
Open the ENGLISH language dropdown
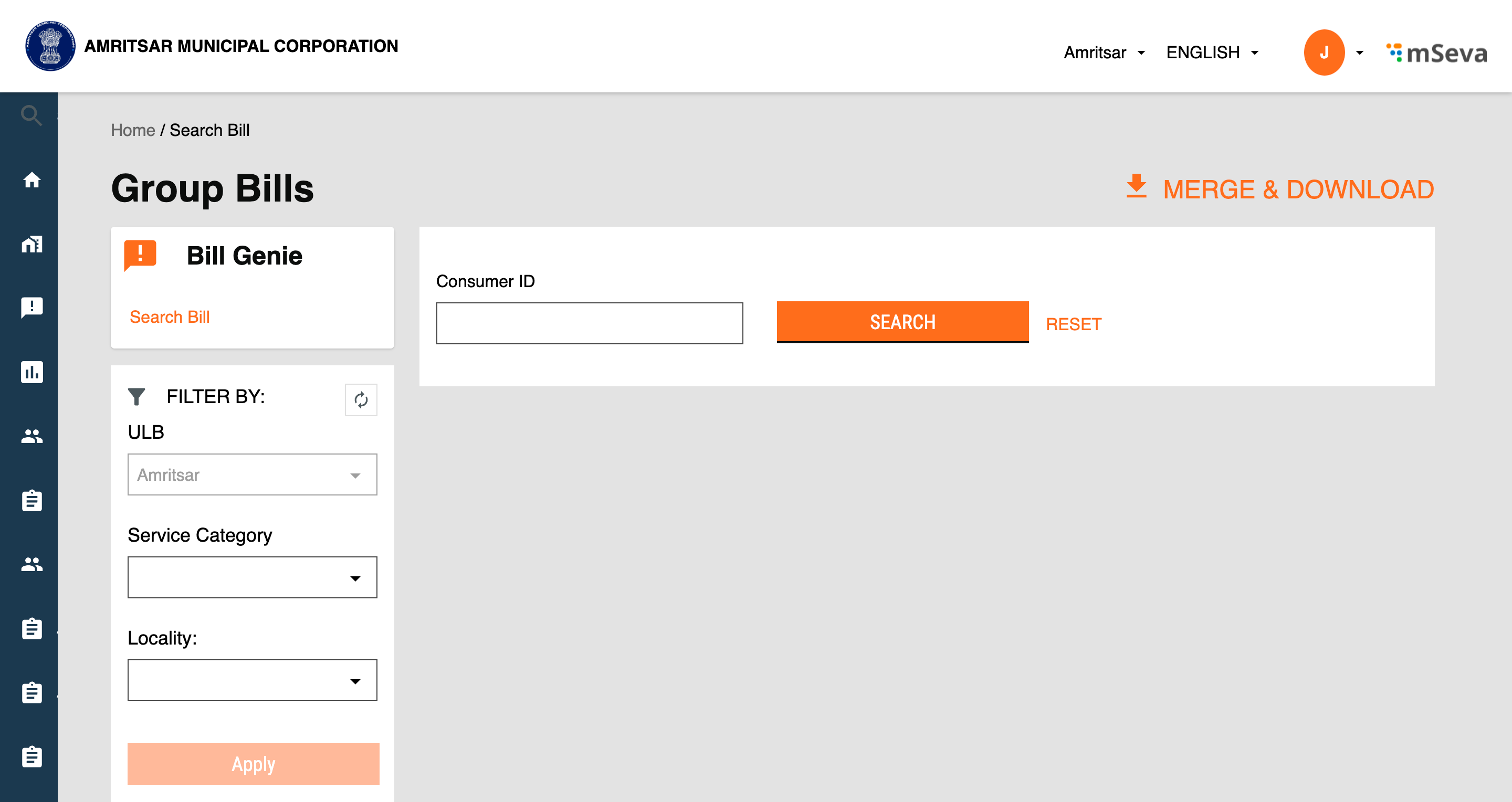1212,53
